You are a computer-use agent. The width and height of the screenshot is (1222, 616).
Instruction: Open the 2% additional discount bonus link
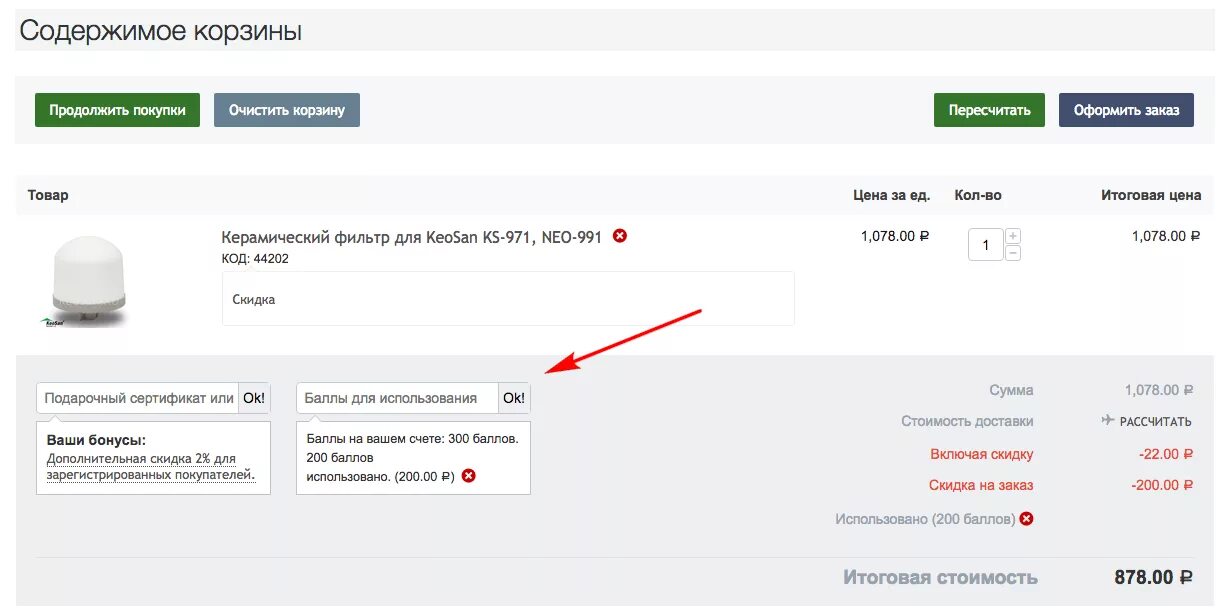pos(151,467)
